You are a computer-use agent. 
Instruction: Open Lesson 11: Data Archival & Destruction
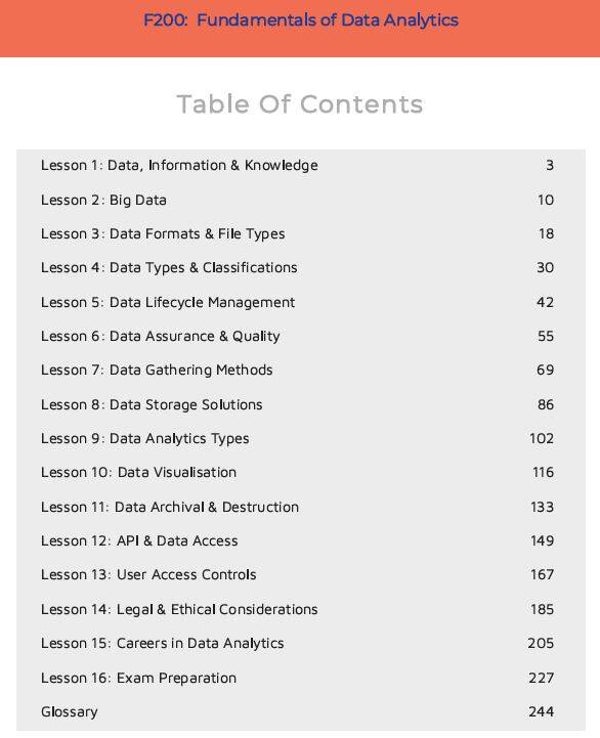[169, 507]
